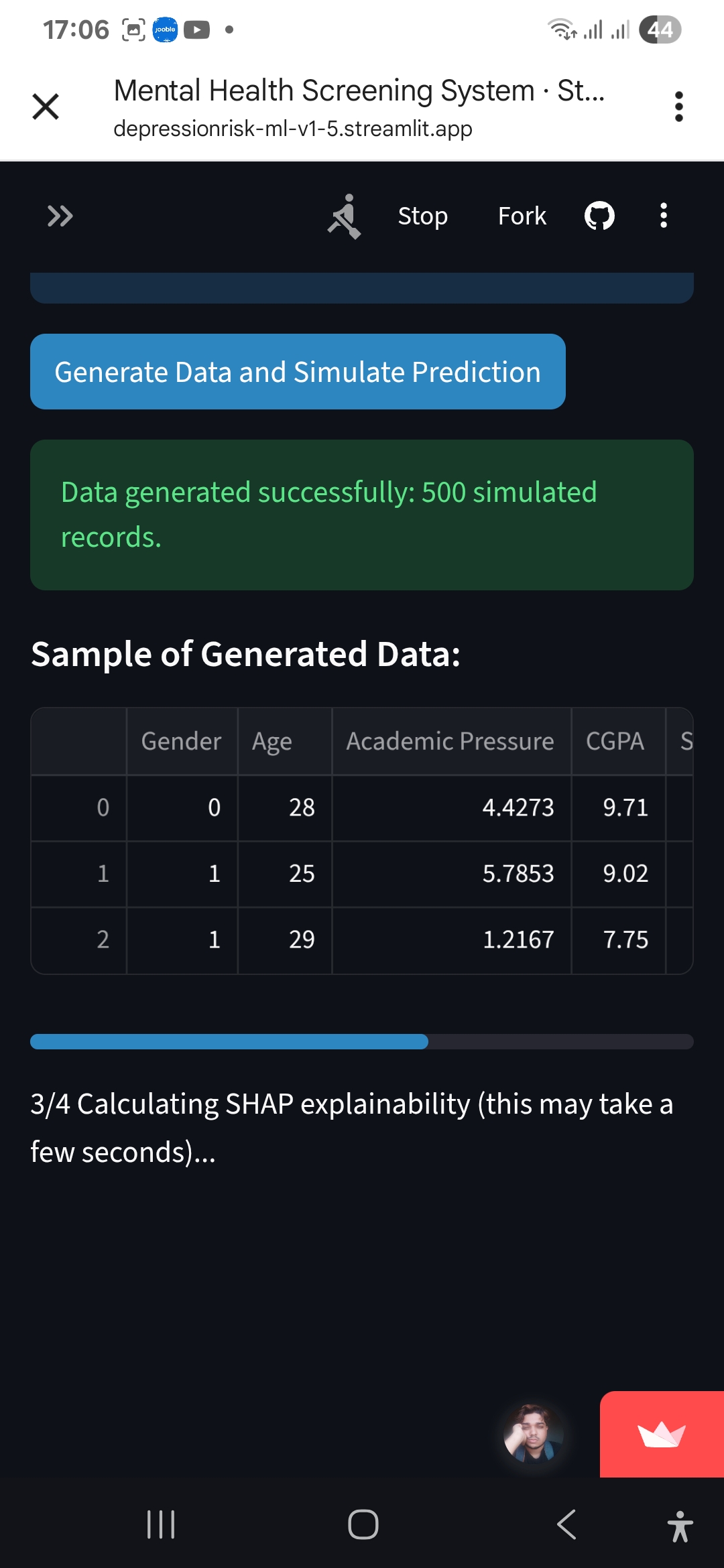Click the Academic Pressure column header
Screen dimensions: 724x1568
(x=450, y=741)
